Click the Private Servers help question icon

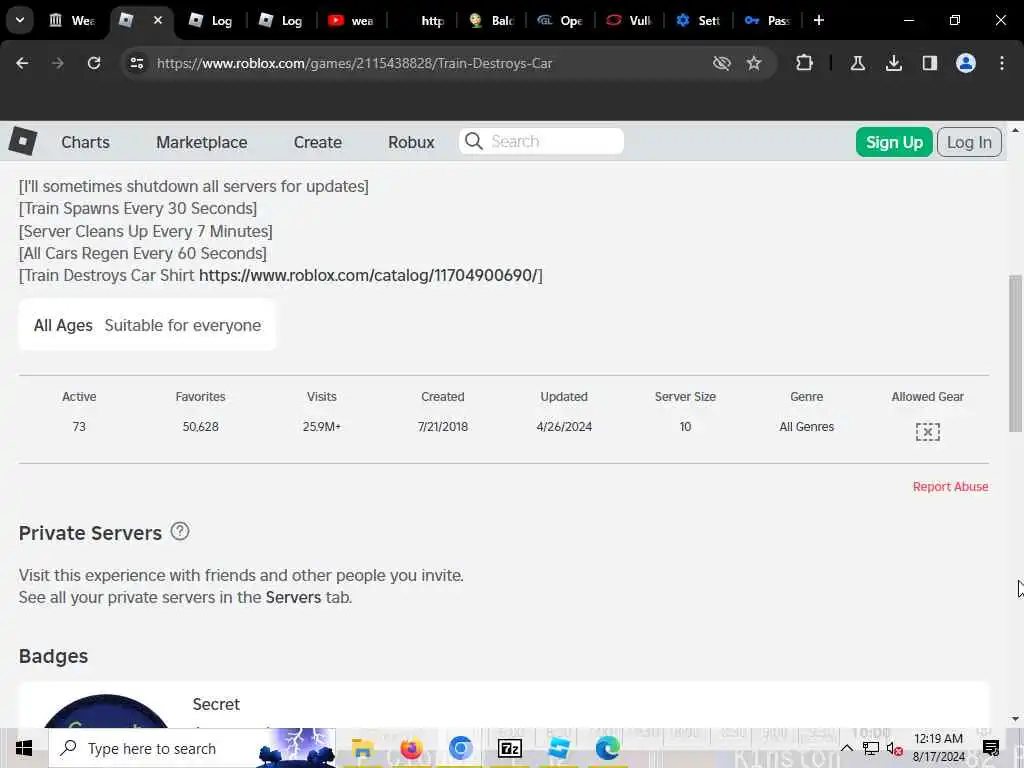180,531
